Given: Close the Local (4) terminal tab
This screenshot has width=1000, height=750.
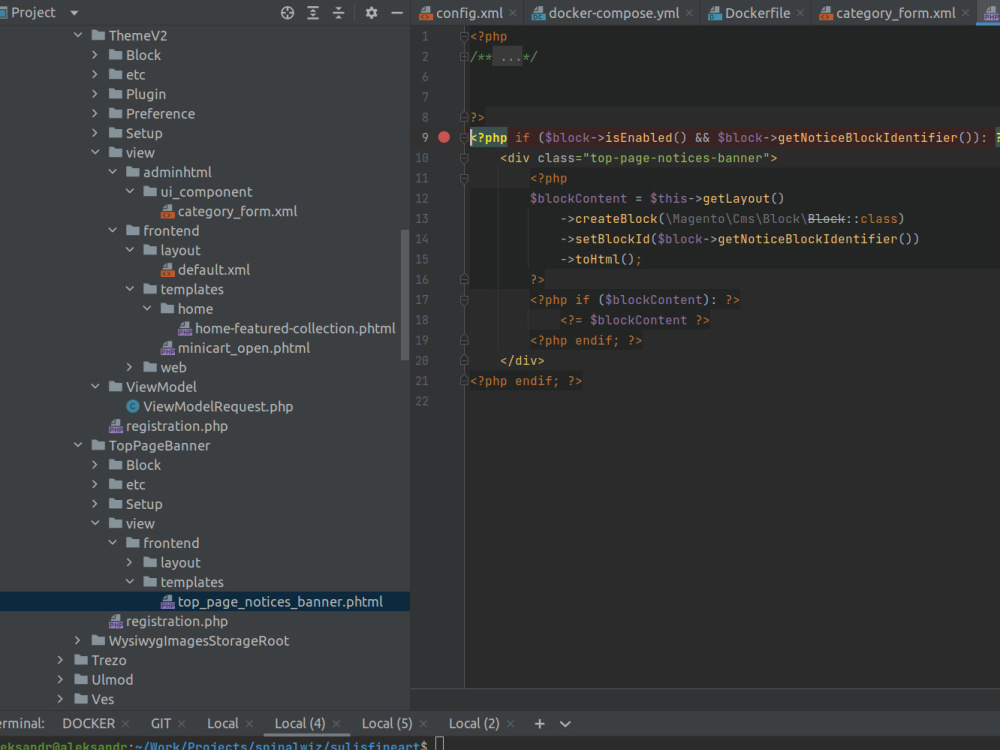Looking at the screenshot, I should (x=336, y=723).
